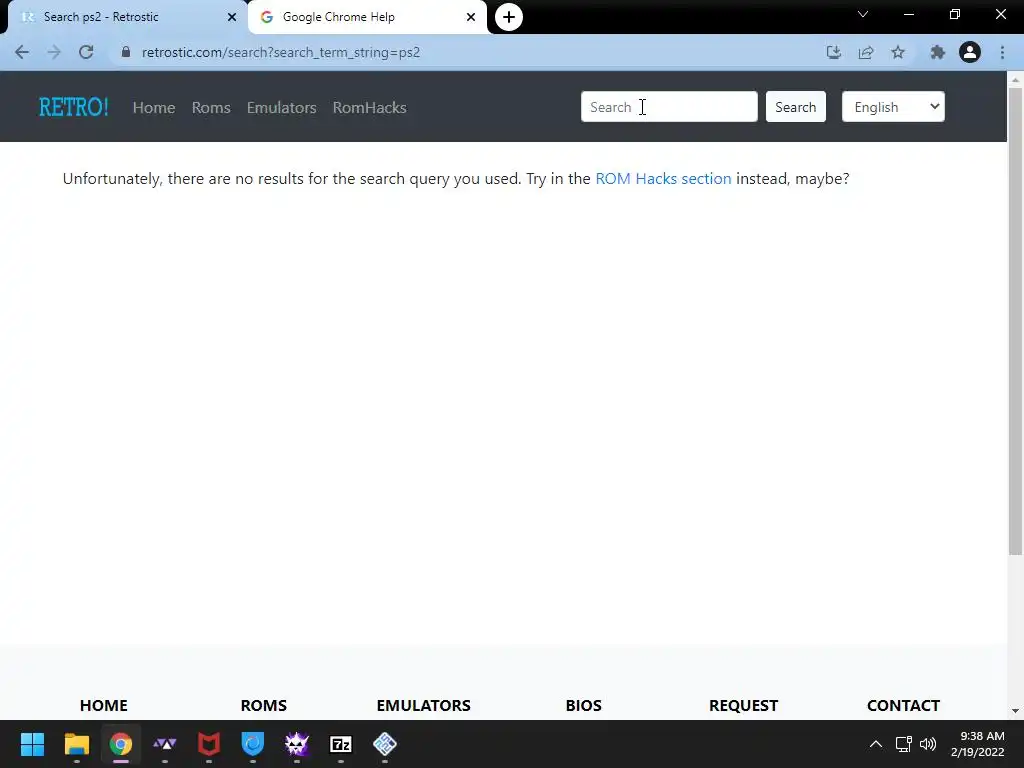This screenshot has height=768, width=1024.
Task: Close the Search ps2 - Retrostic tab
Action: (x=232, y=17)
